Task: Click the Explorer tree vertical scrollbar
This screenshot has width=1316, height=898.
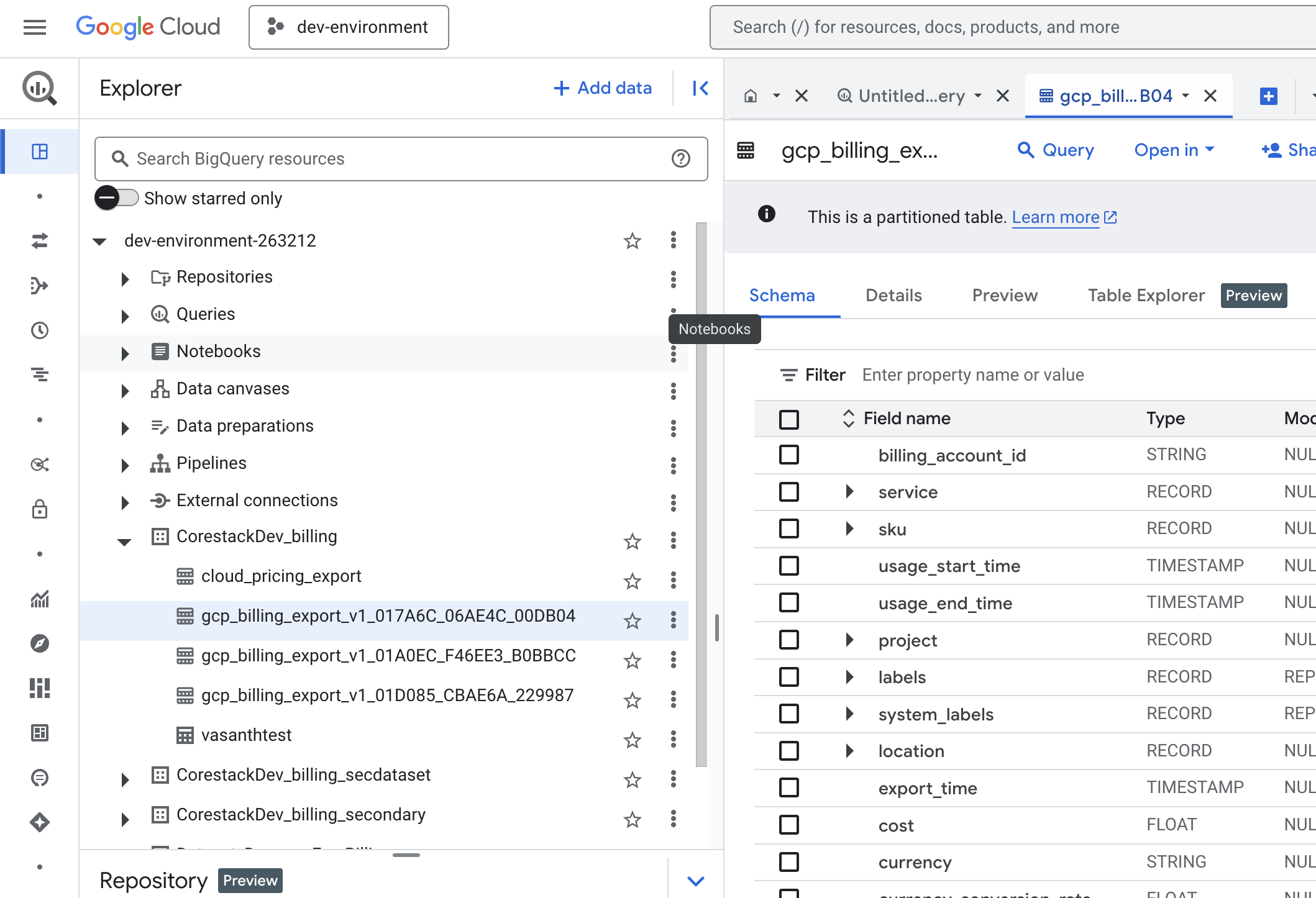Action: 701,494
